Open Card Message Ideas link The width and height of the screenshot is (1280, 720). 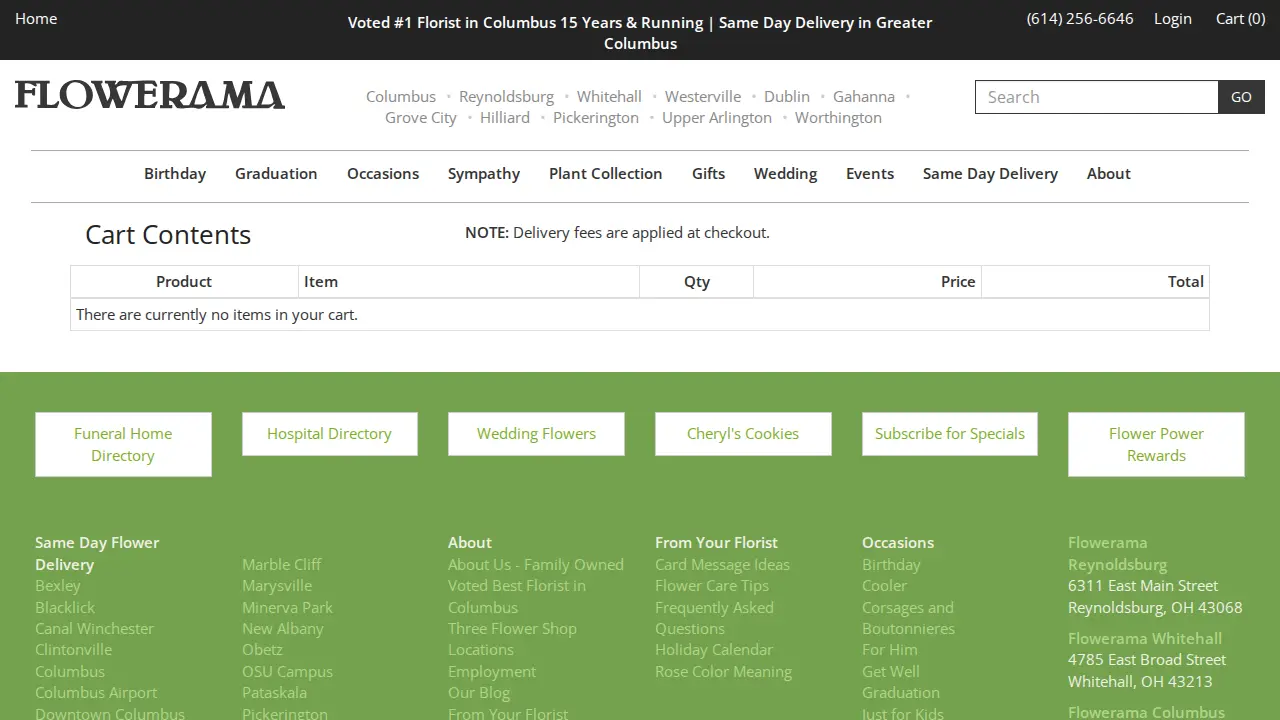tap(722, 565)
